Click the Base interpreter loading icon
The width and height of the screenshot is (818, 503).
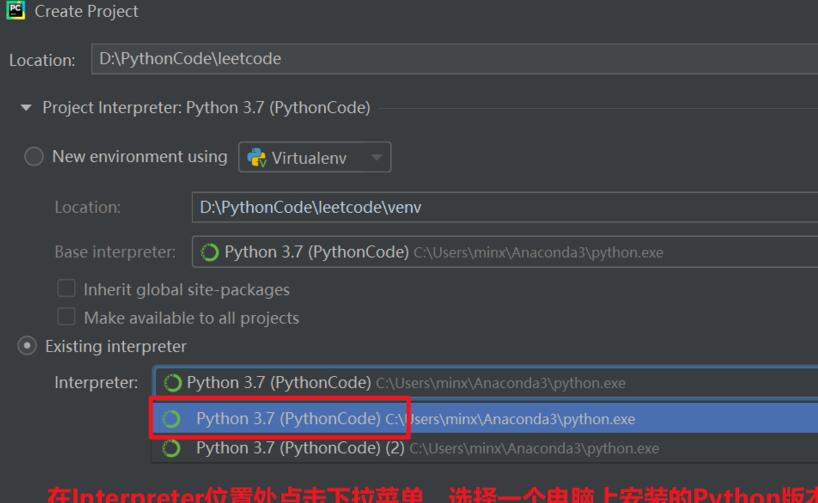click(x=210, y=253)
